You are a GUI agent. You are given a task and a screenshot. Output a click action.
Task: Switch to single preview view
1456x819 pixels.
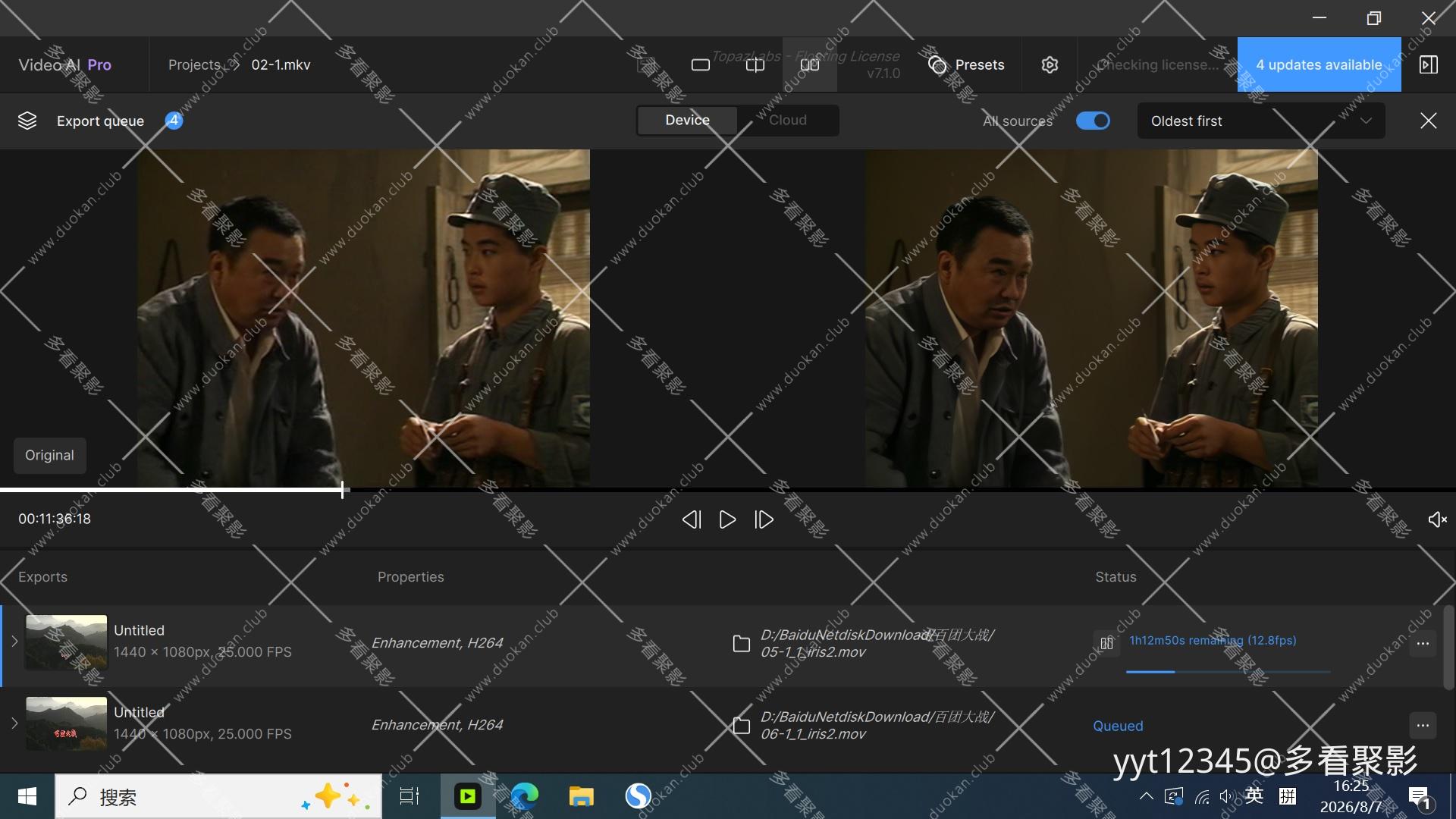point(701,65)
